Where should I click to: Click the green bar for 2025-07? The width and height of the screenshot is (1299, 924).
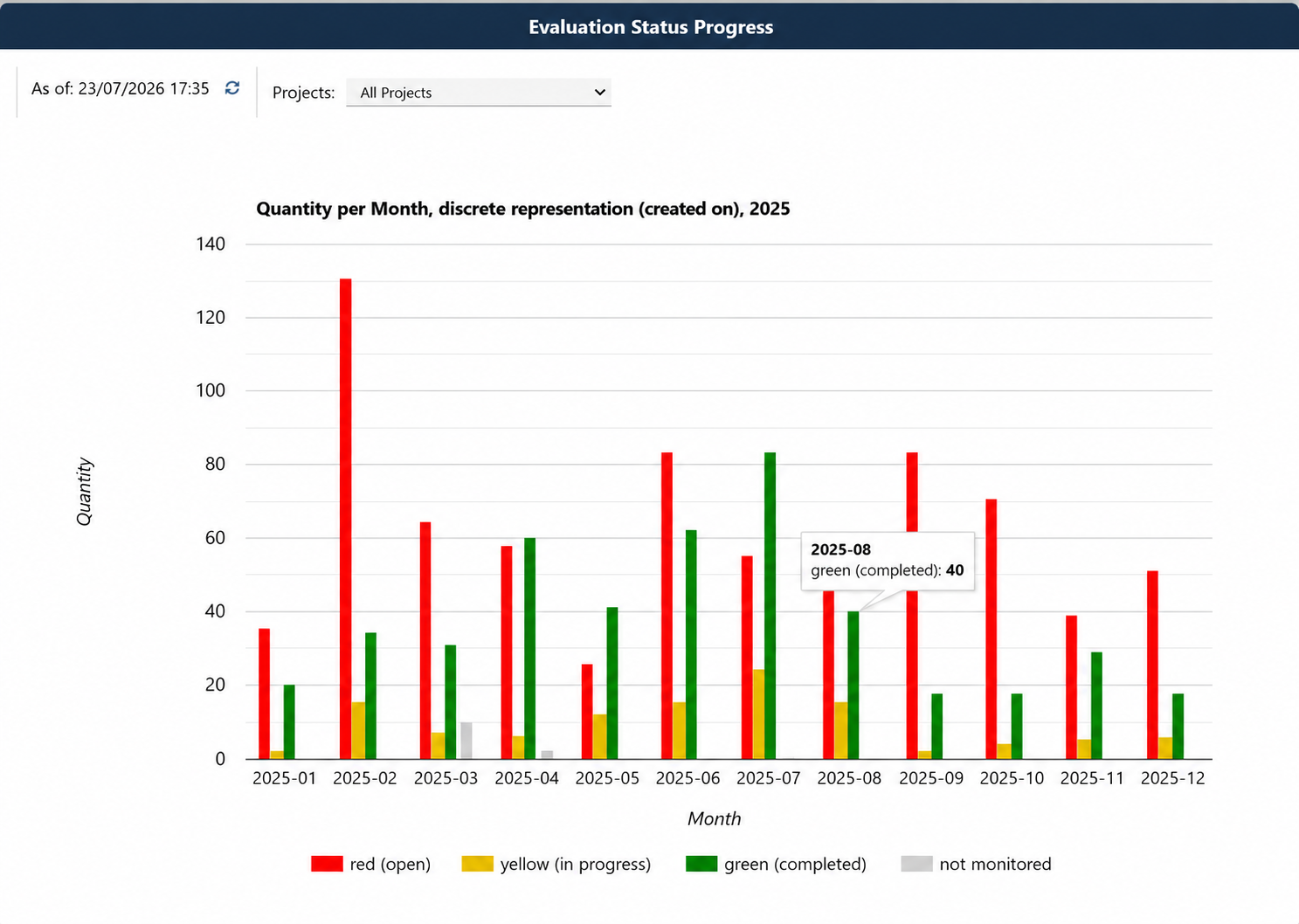click(x=770, y=606)
